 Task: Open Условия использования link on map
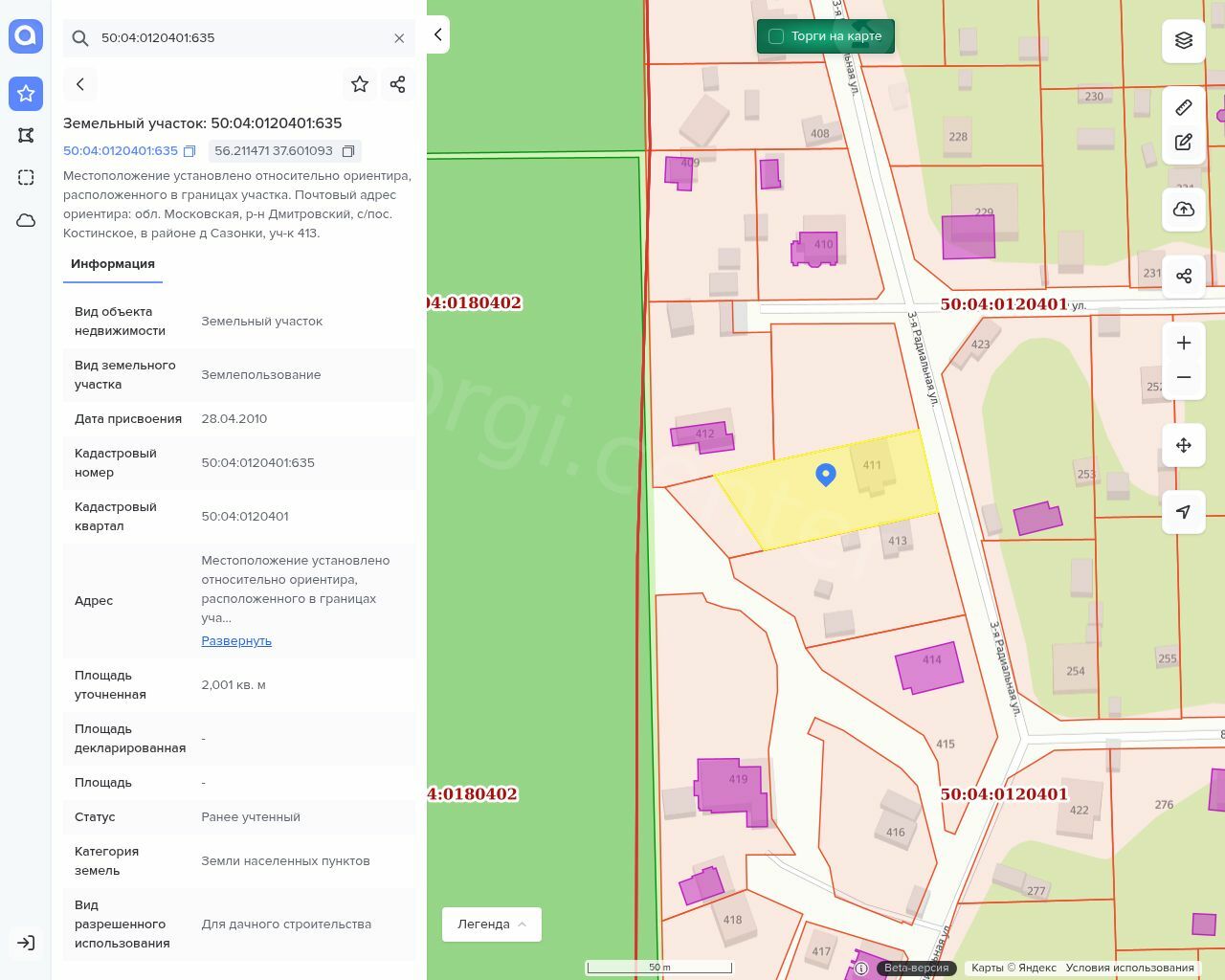tap(1129, 968)
